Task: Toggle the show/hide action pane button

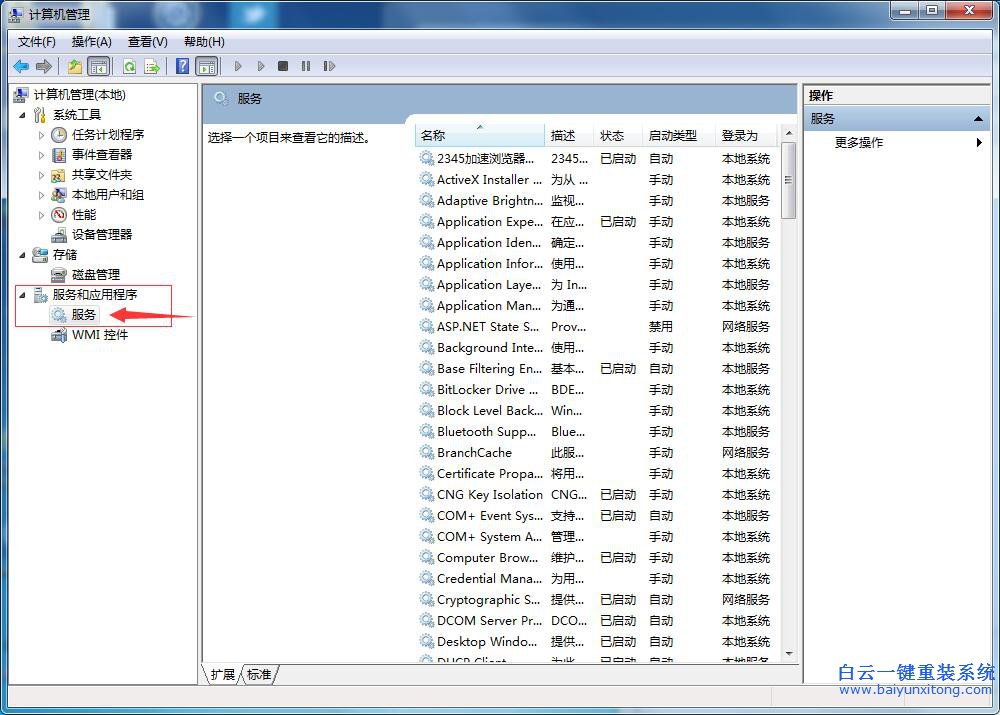Action: [206, 66]
